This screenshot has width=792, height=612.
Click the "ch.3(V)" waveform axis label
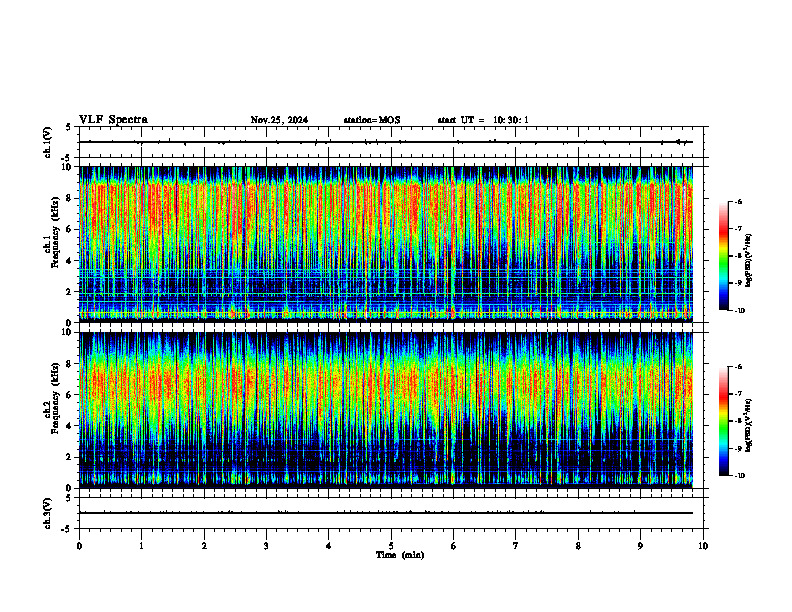[x=47, y=513]
